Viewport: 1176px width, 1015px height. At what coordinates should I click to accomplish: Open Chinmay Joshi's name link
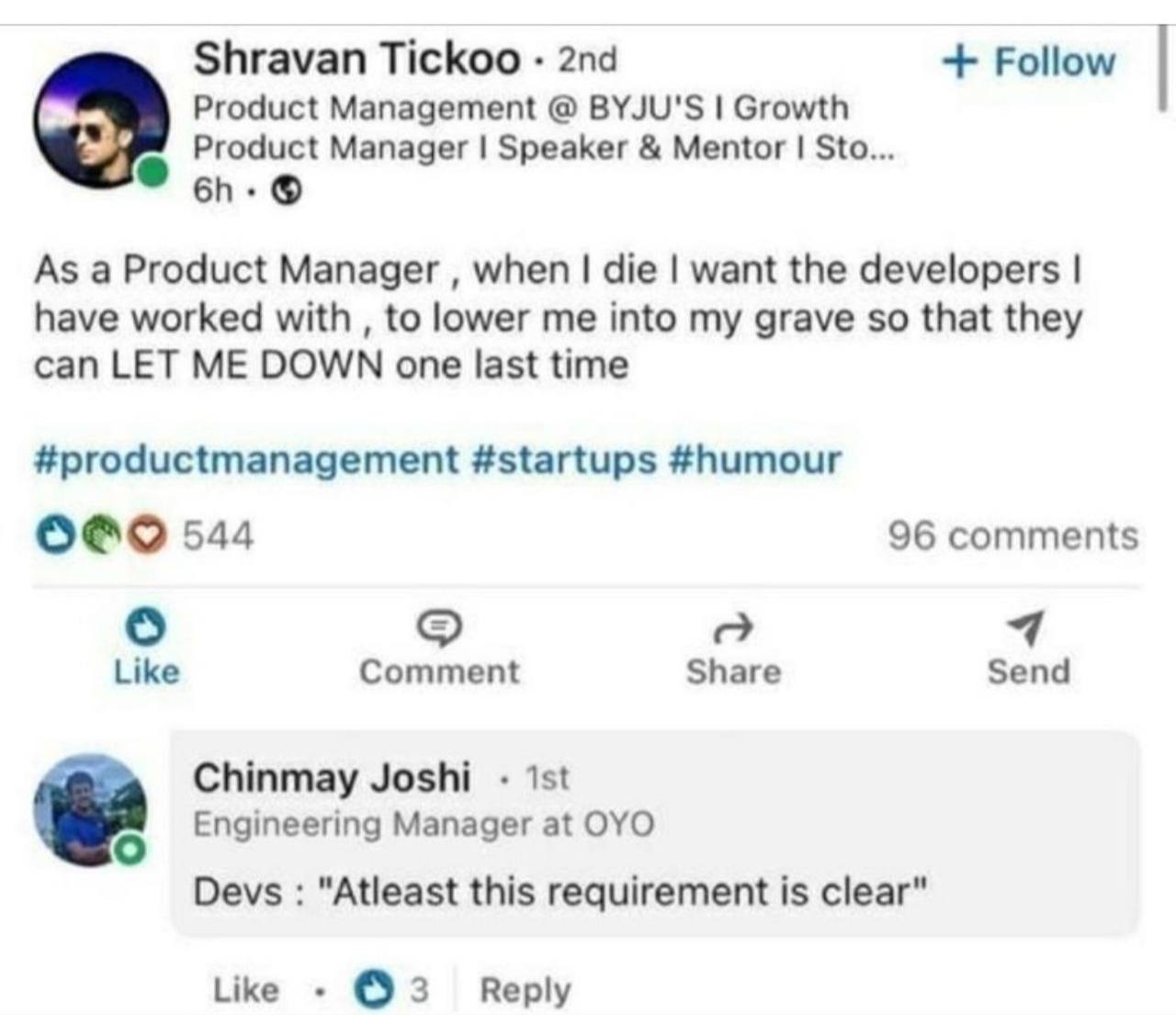click(x=332, y=777)
